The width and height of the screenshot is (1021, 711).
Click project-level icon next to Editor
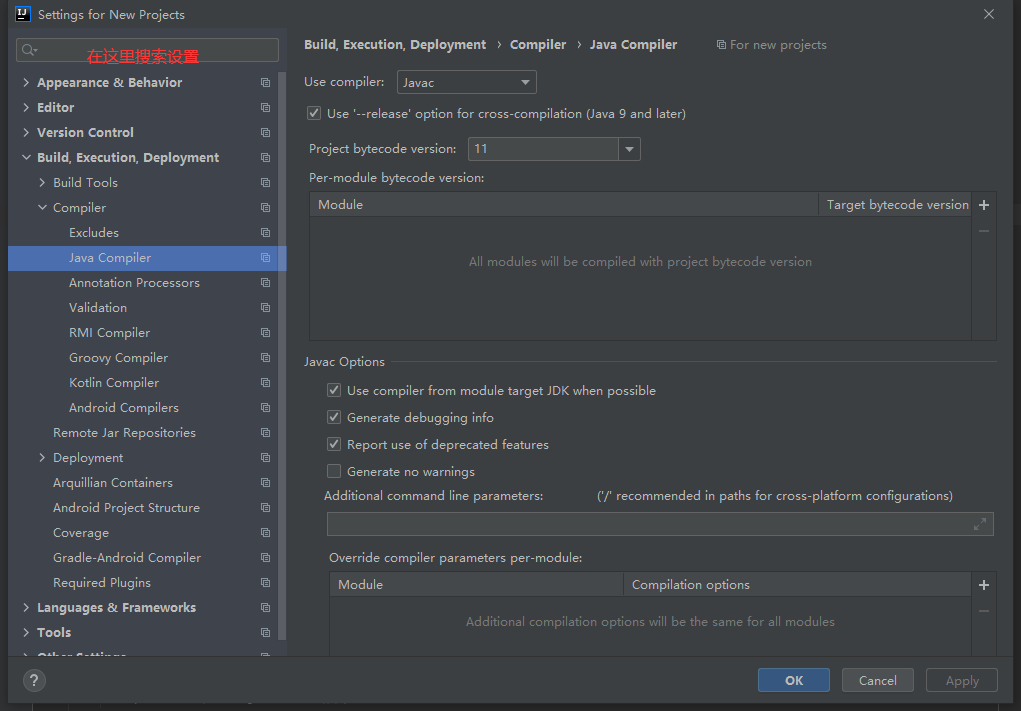(x=266, y=107)
